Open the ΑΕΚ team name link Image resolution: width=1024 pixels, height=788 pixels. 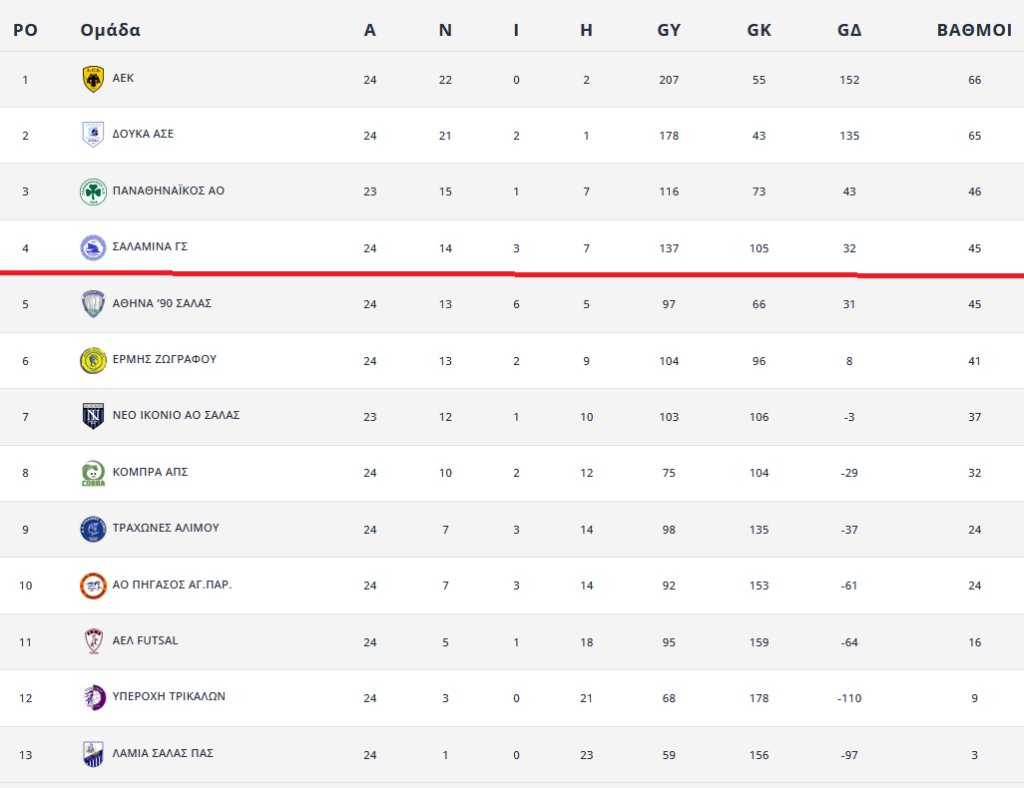(123, 78)
